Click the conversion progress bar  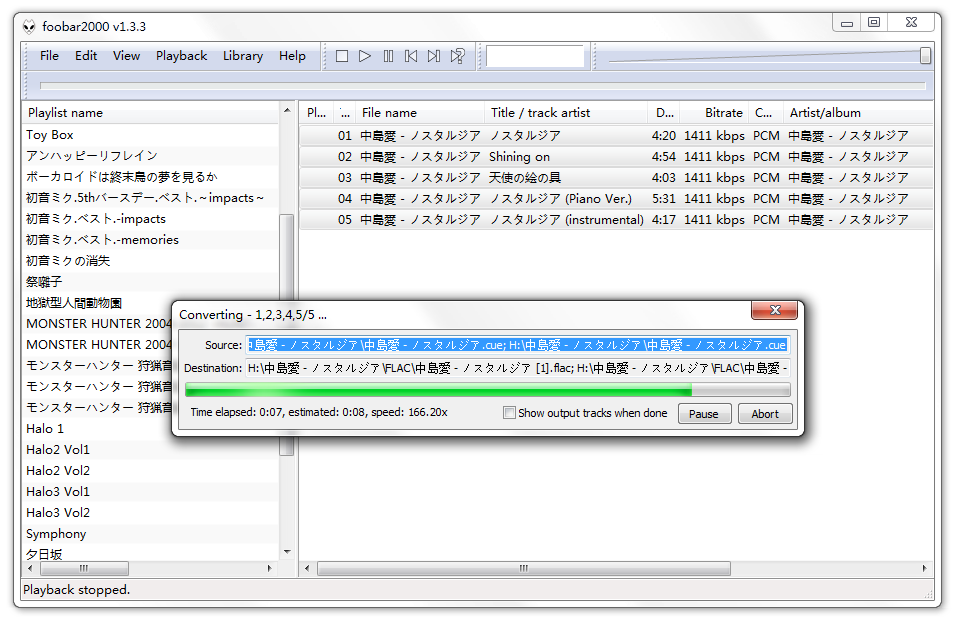point(487,390)
